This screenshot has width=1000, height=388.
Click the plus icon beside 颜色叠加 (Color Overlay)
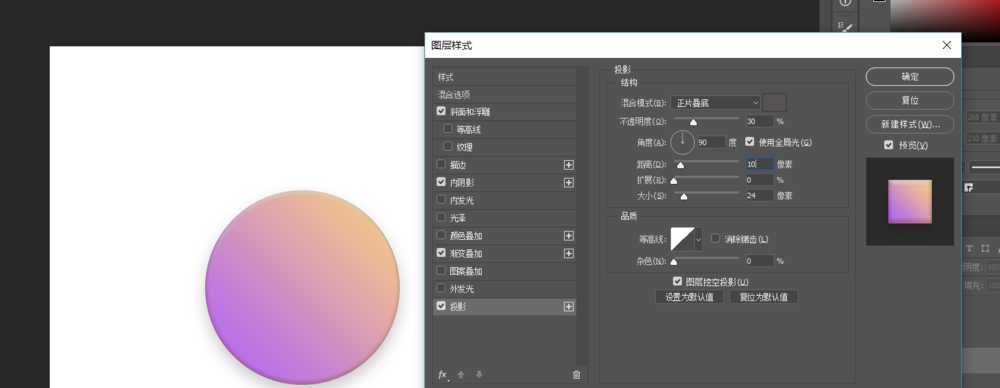click(x=569, y=236)
